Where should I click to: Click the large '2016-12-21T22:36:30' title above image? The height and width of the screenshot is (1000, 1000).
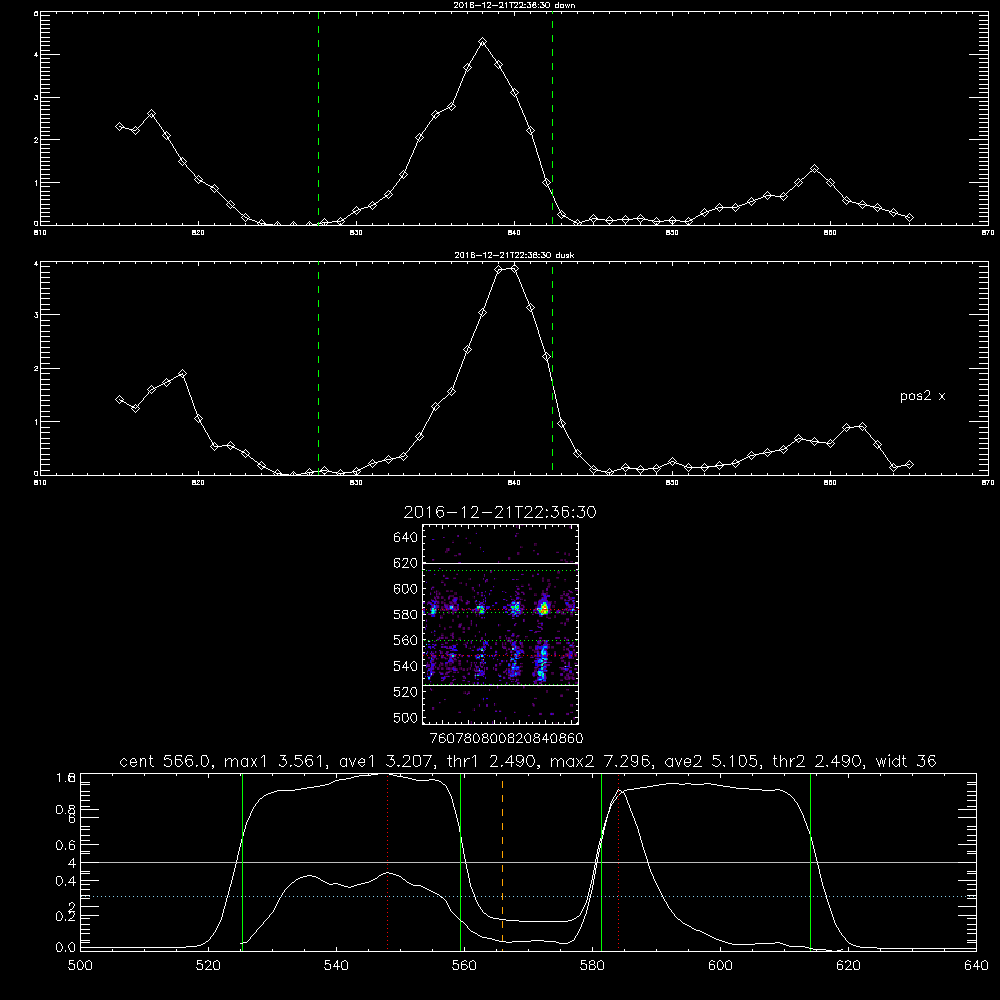click(x=500, y=512)
